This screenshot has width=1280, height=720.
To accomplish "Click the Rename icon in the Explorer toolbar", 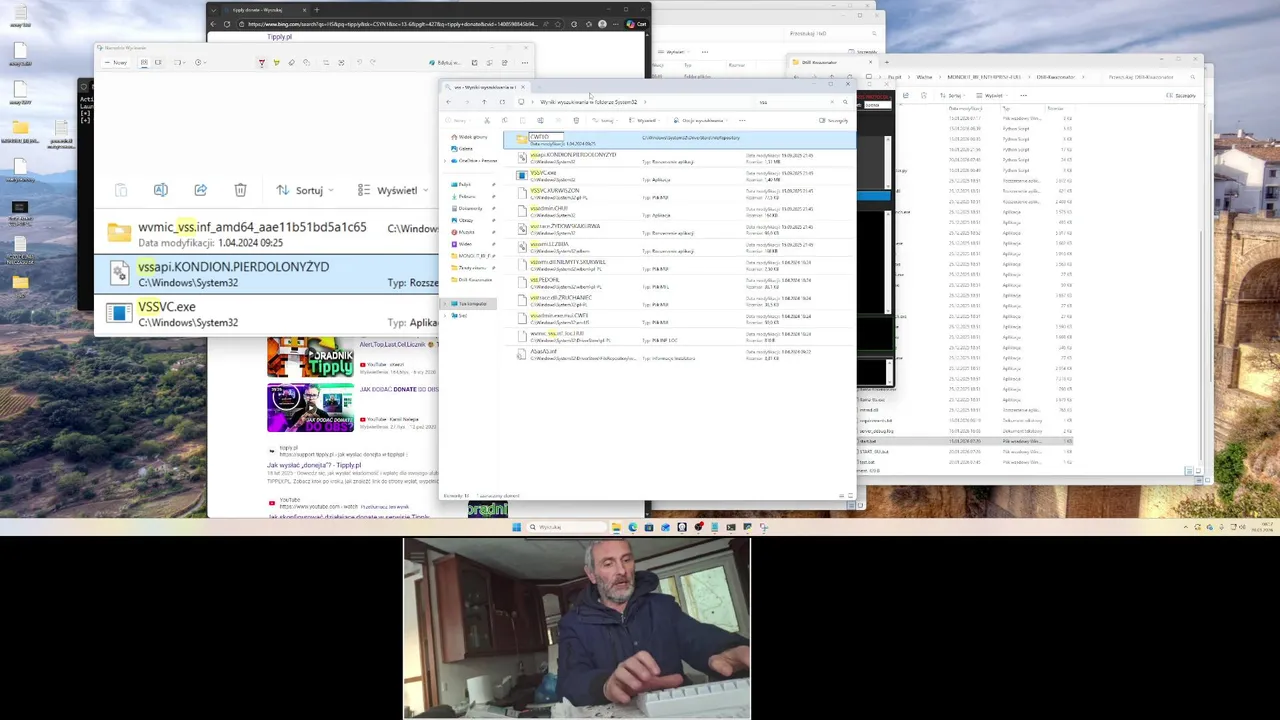I will pos(540,120).
